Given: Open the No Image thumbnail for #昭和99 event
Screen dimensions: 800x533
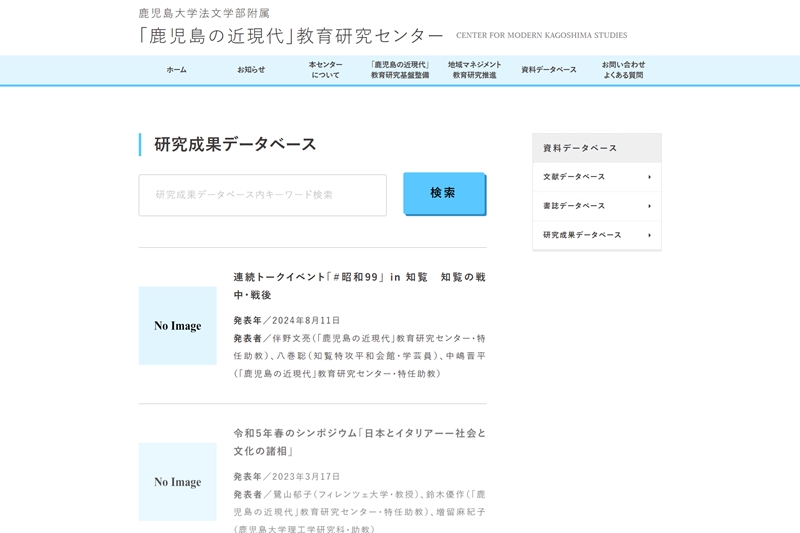Looking at the screenshot, I should pos(177,326).
